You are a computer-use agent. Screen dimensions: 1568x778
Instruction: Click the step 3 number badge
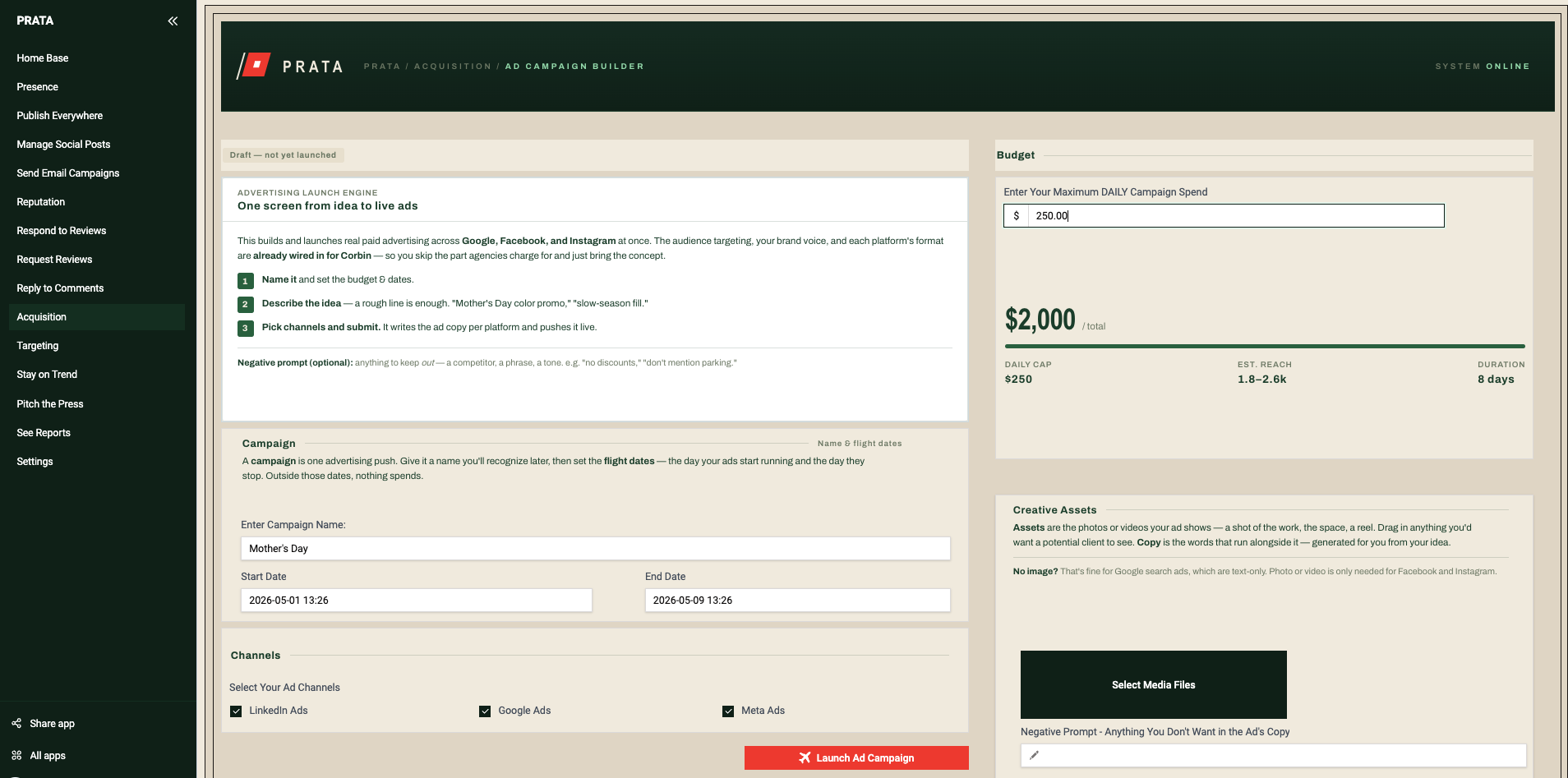click(245, 329)
